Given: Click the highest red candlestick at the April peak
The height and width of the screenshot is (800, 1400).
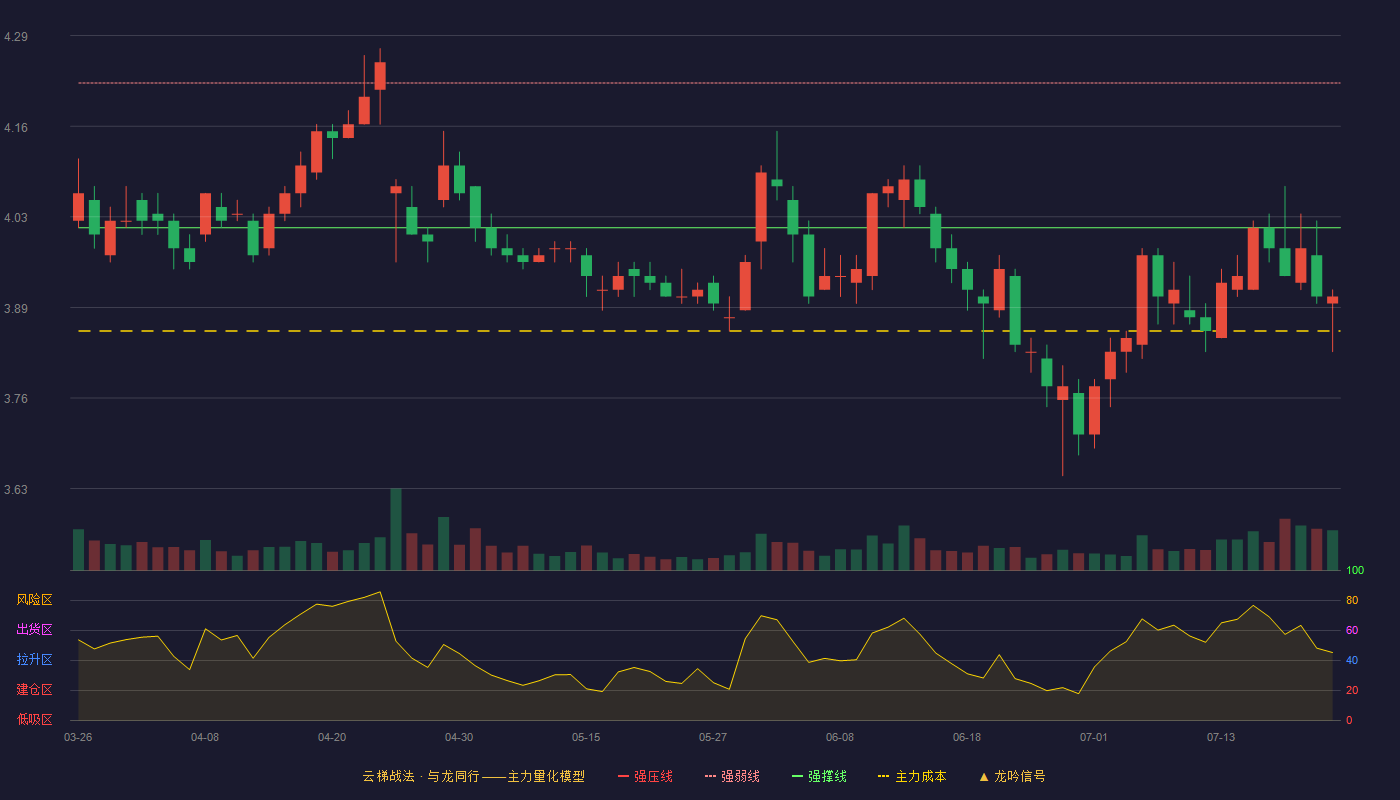Looking at the screenshot, I should tap(380, 76).
